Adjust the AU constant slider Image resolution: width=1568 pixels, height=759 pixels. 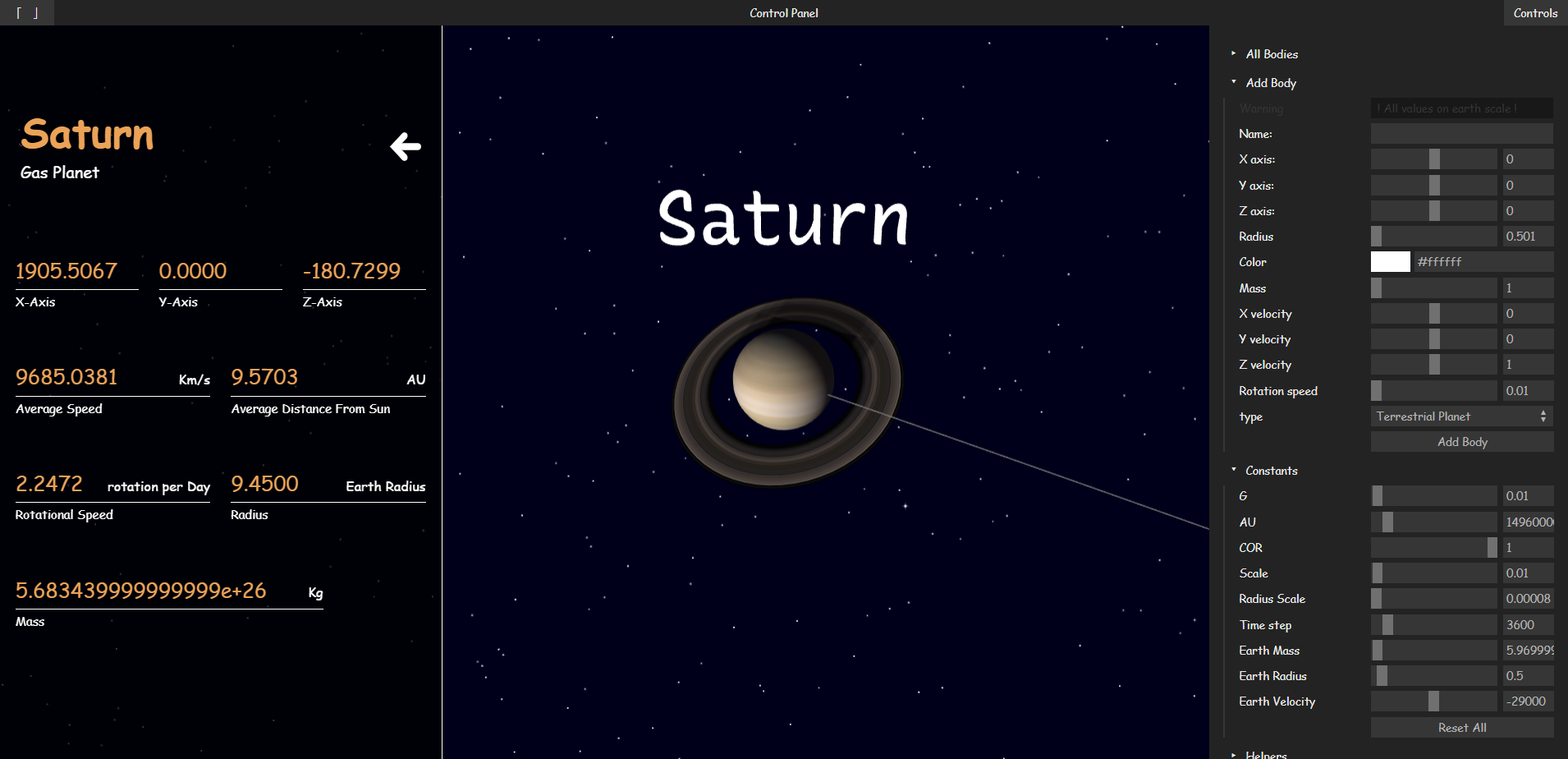click(1434, 522)
